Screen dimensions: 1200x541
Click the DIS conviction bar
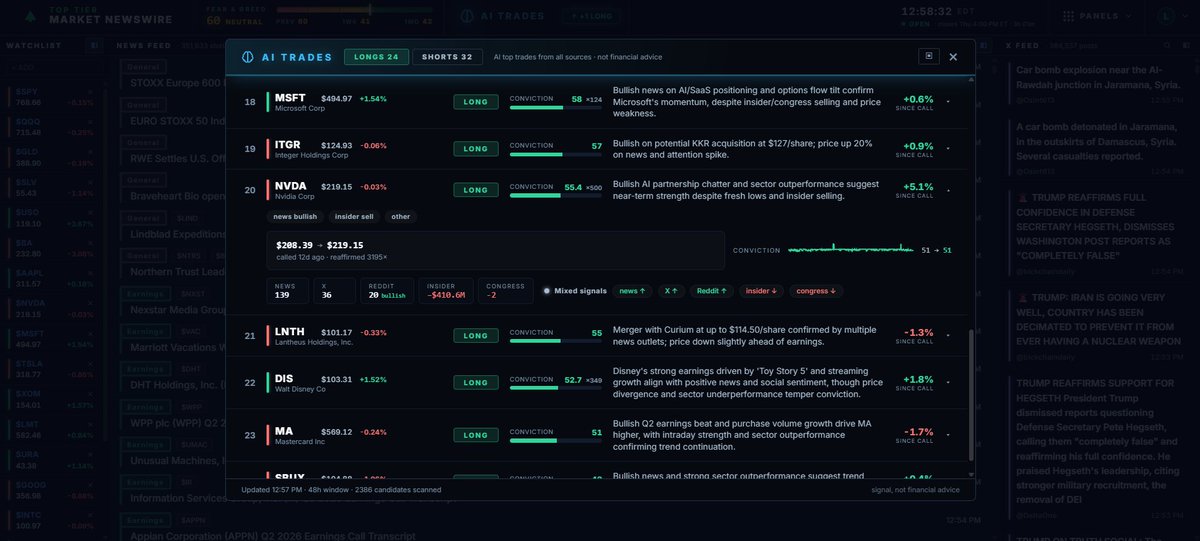[x=556, y=389]
